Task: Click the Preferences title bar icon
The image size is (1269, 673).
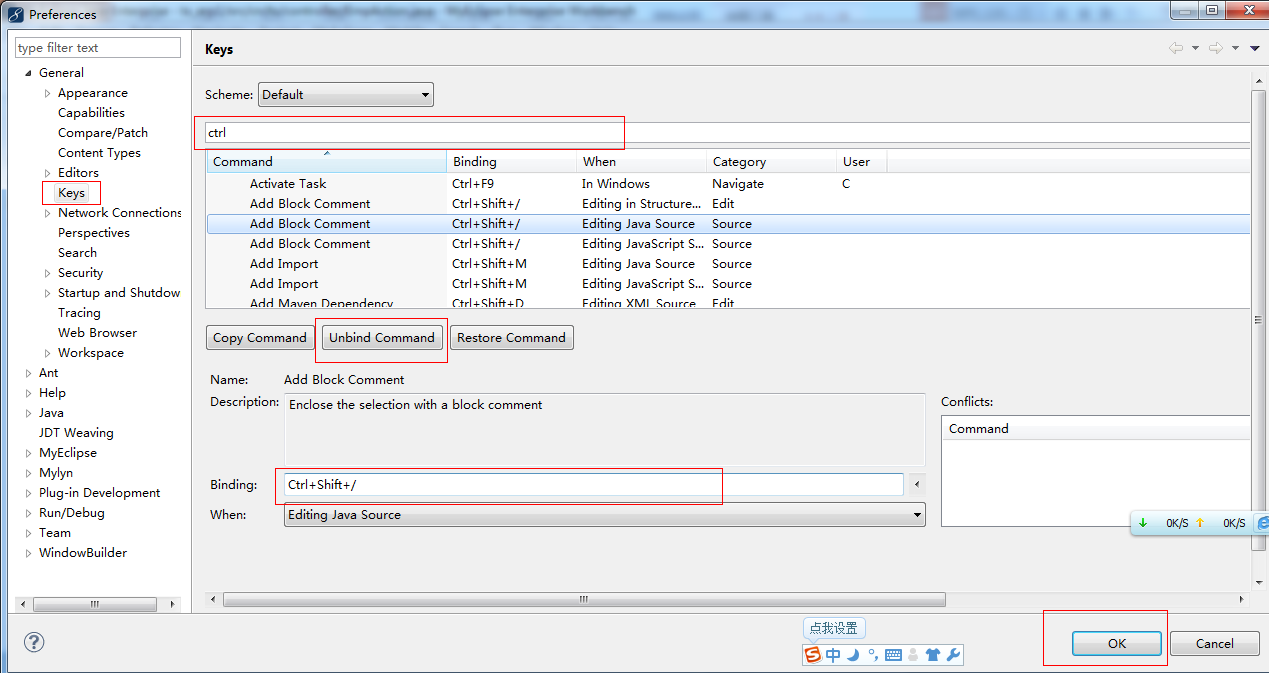Action: pyautogui.click(x=15, y=14)
